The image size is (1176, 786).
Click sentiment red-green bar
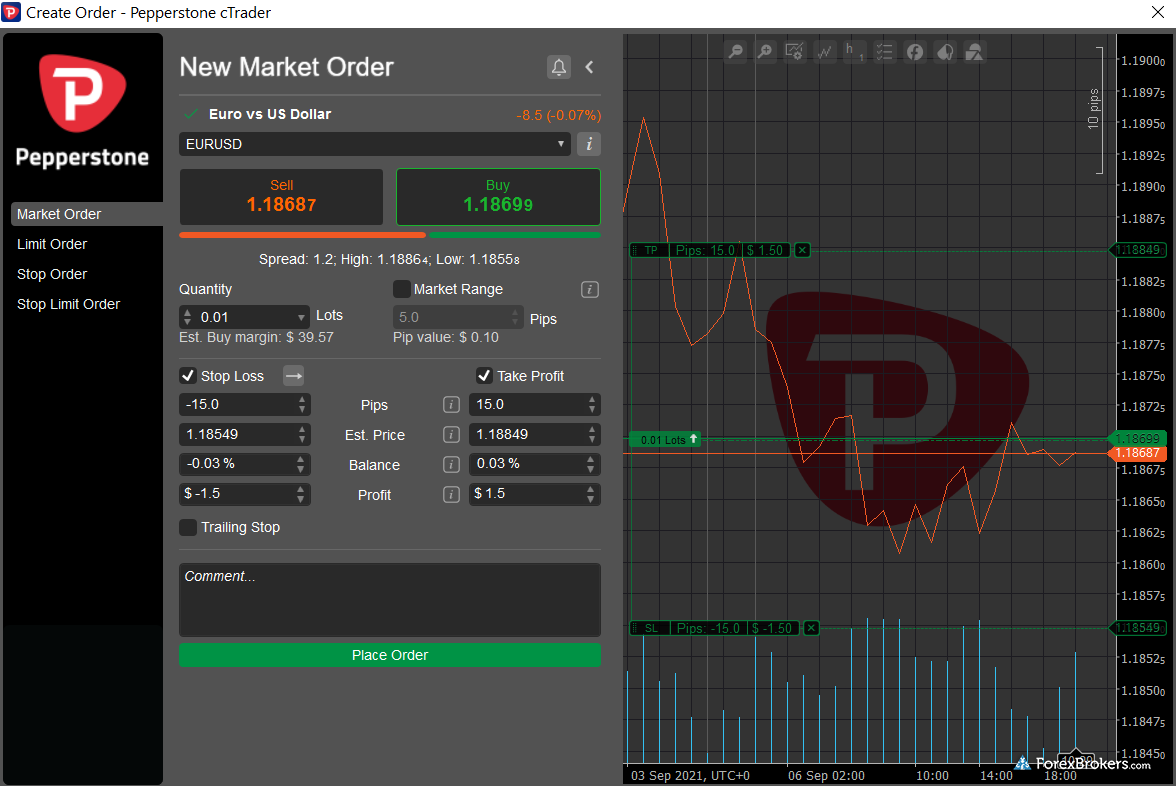(389, 235)
